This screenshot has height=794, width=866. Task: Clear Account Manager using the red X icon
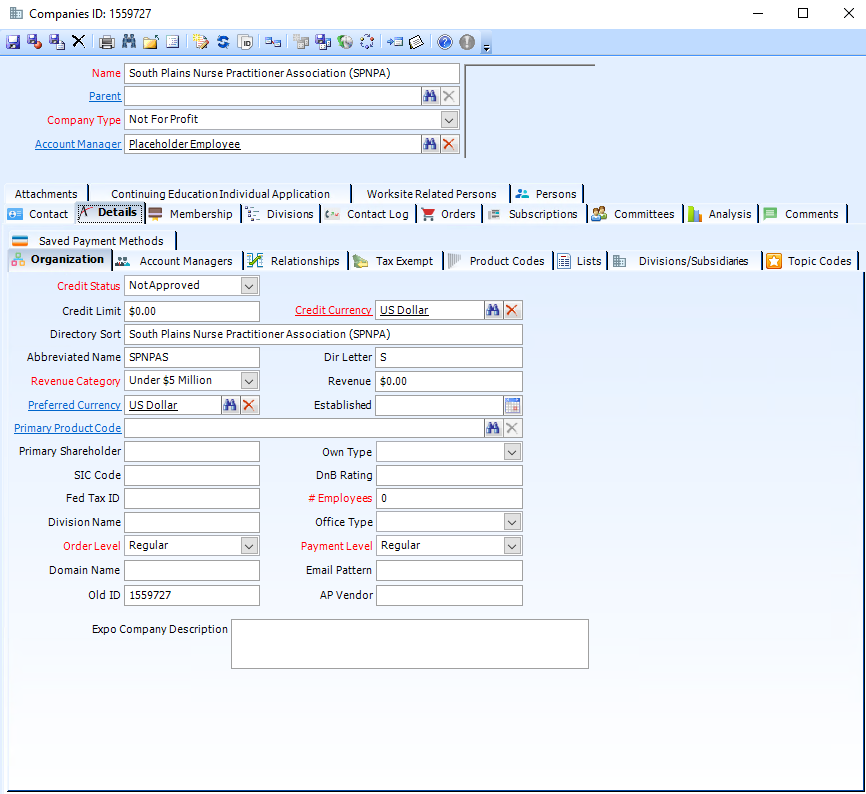point(449,143)
